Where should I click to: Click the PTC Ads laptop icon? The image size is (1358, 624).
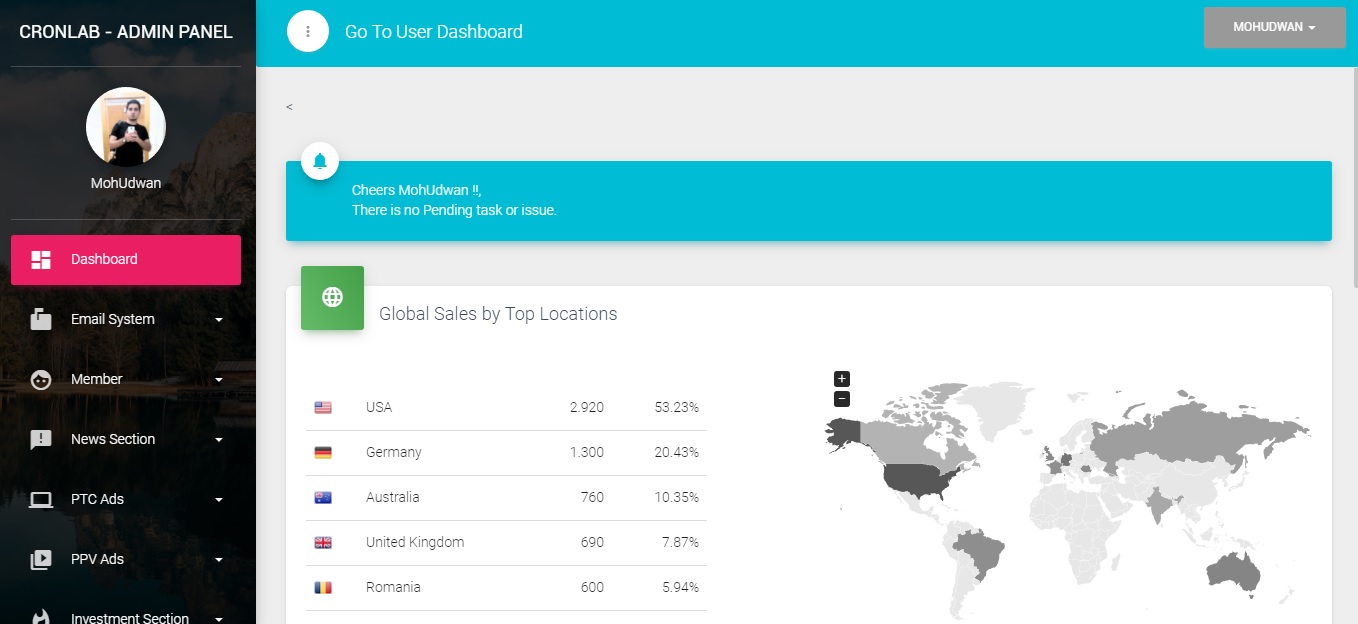41,499
